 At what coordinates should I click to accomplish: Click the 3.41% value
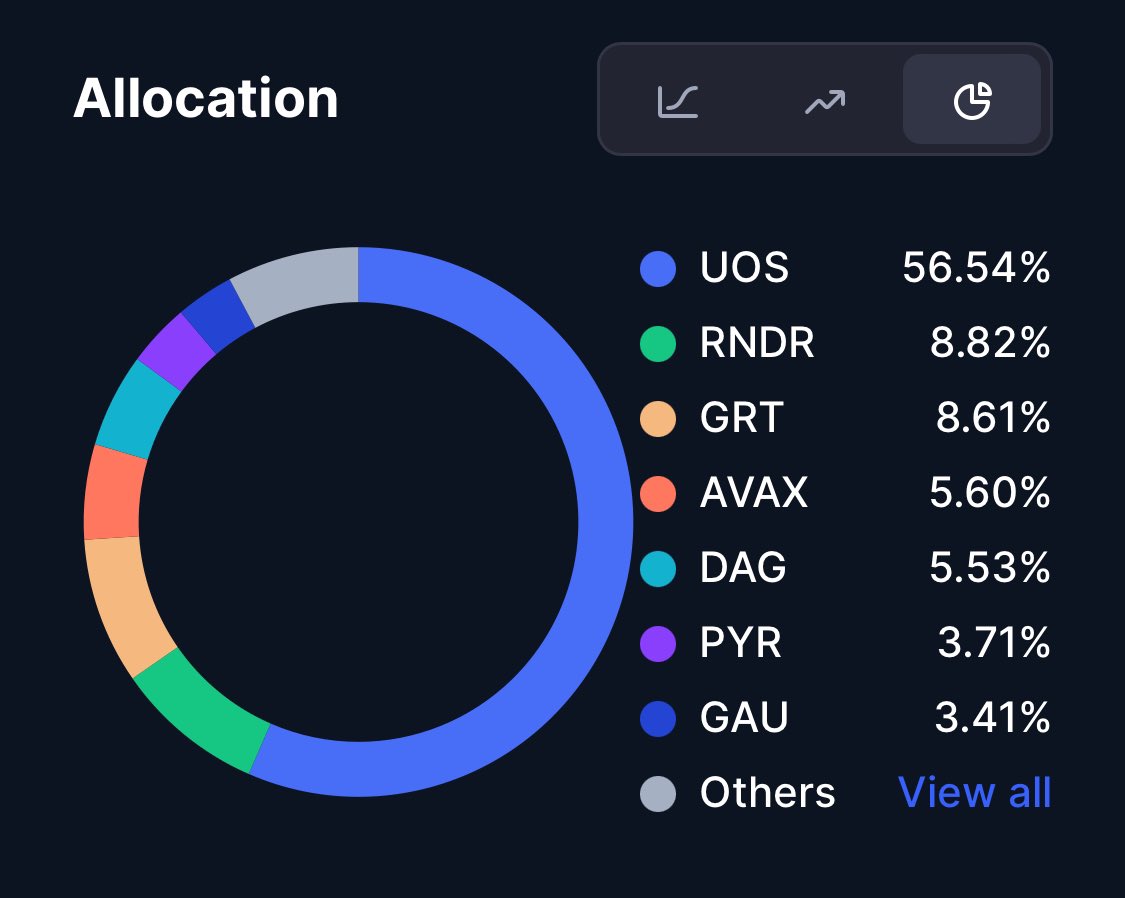coord(992,717)
